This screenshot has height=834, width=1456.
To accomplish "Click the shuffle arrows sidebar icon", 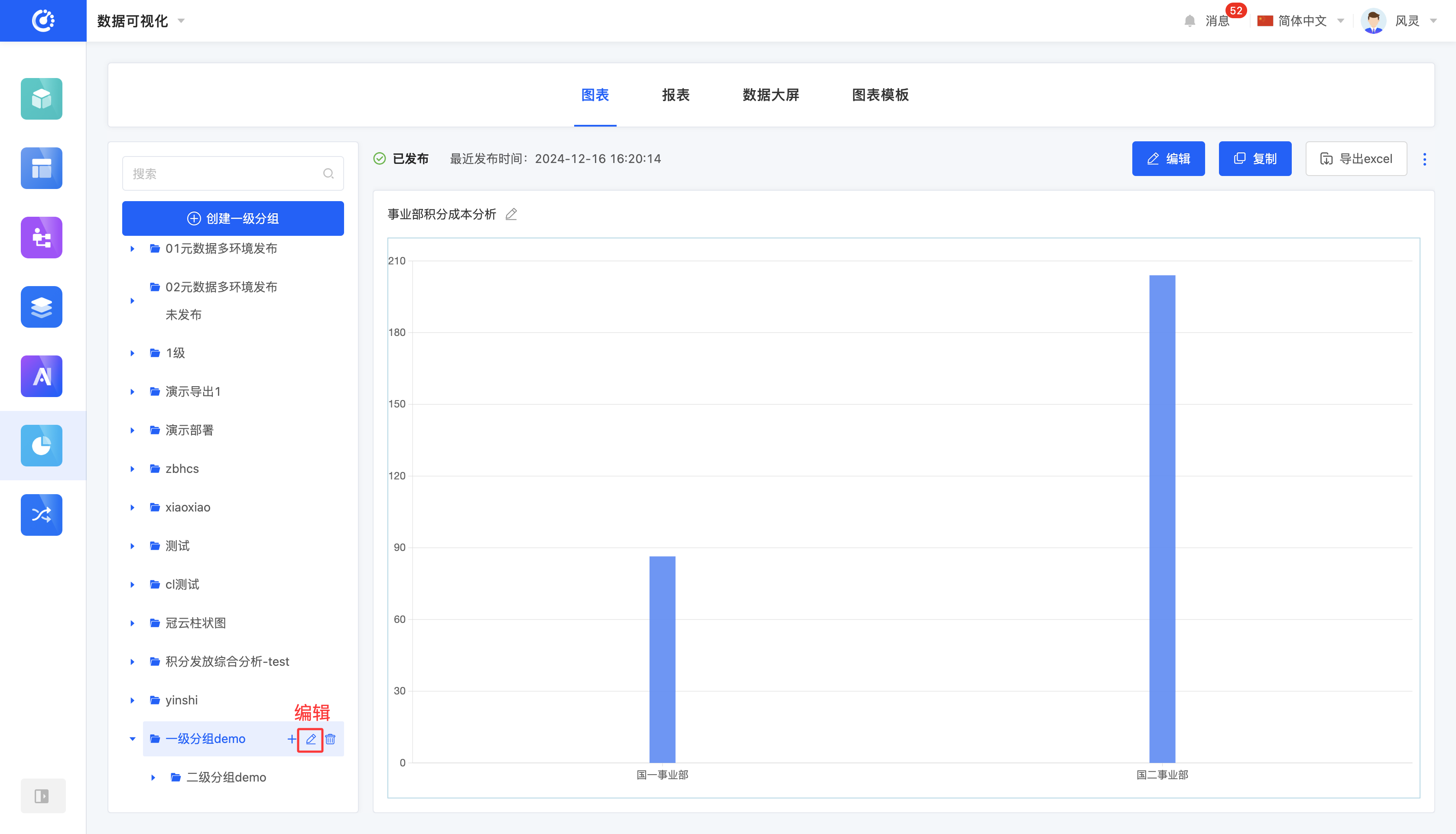I will coord(41,515).
